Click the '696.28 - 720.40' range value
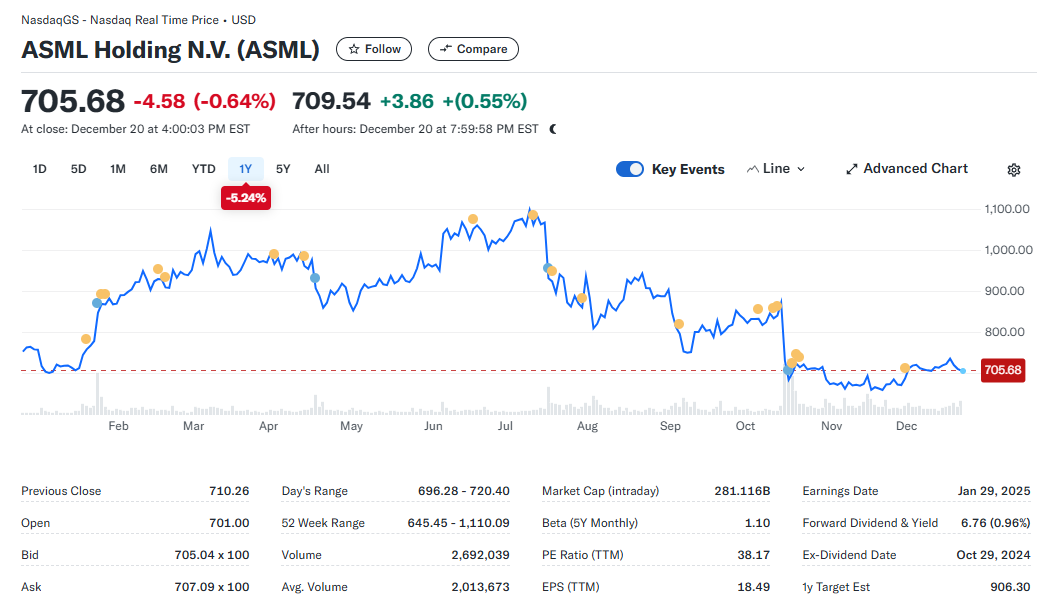1048x609 pixels. coord(464,491)
